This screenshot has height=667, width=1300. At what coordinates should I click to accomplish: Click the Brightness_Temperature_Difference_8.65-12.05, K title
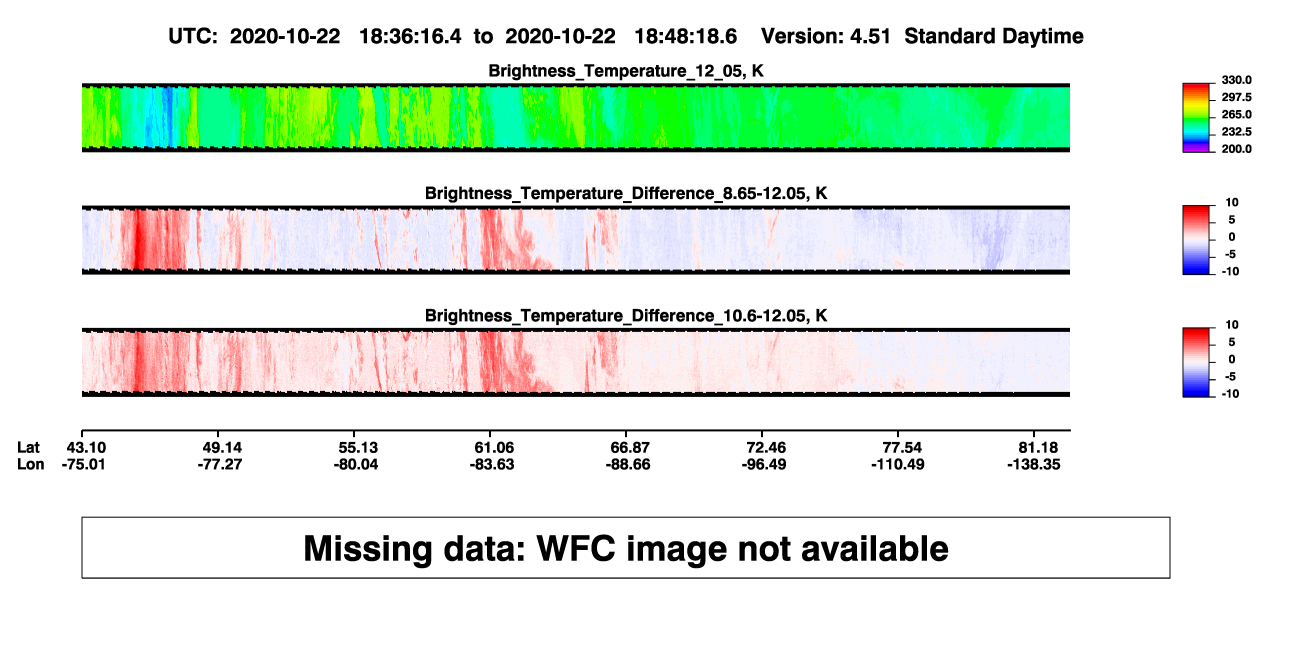[626, 193]
